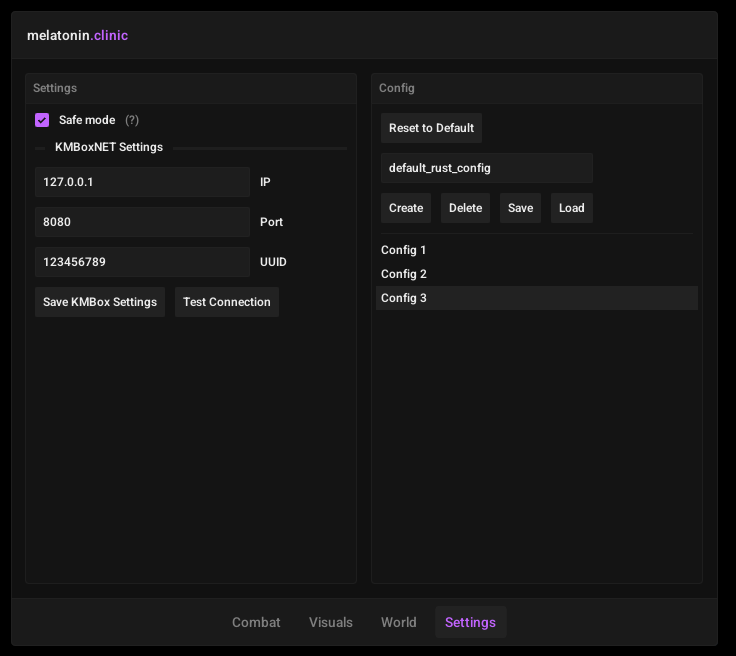Screen dimensions: 736x656
Task: Select Config 1 in the list
Action: pyautogui.click(x=537, y=250)
